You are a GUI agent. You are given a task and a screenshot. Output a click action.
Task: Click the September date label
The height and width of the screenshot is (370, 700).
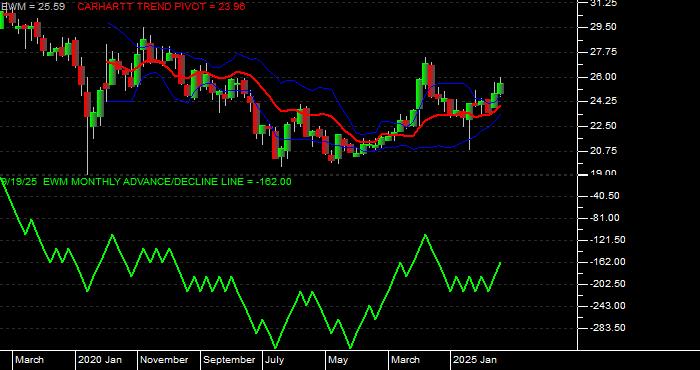point(230,360)
